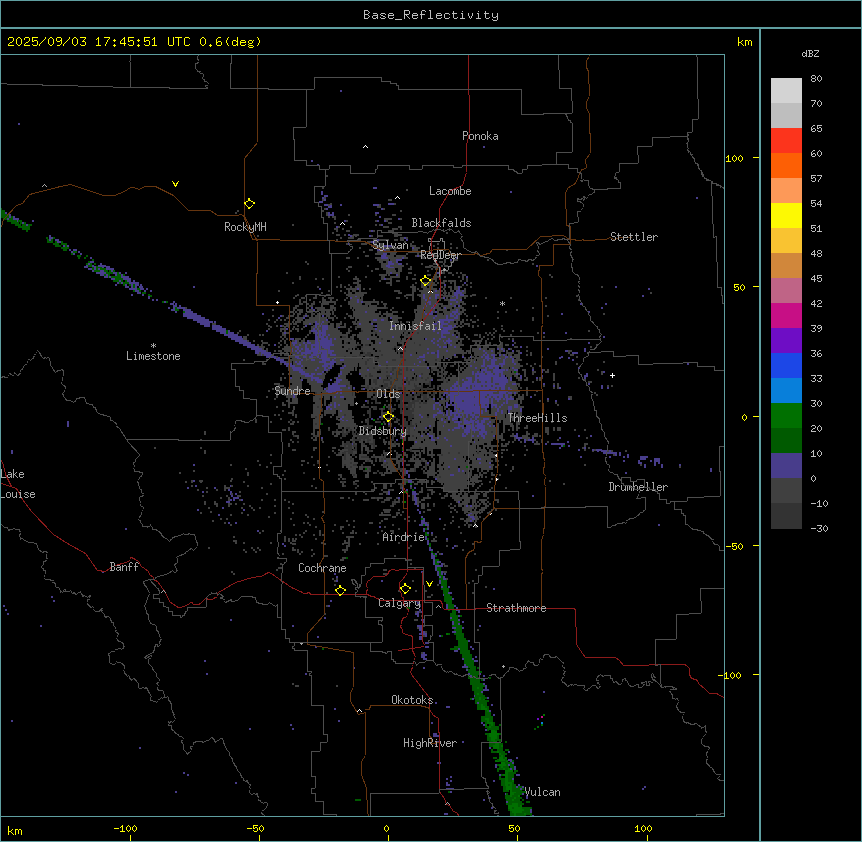This screenshot has height=842, width=862.
Task: Click the Limestone label
Action: click(x=153, y=356)
